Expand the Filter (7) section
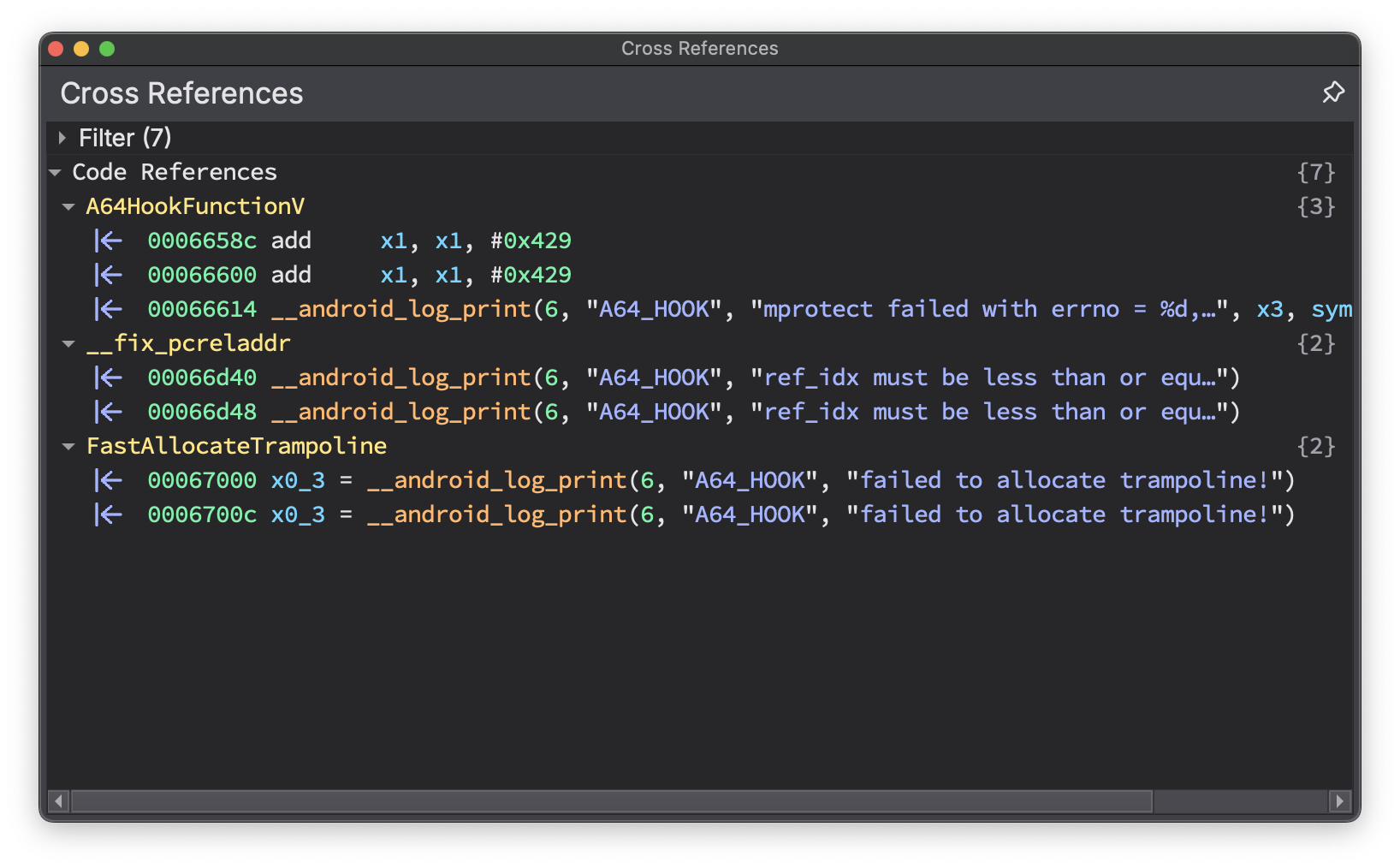 (x=62, y=138)
